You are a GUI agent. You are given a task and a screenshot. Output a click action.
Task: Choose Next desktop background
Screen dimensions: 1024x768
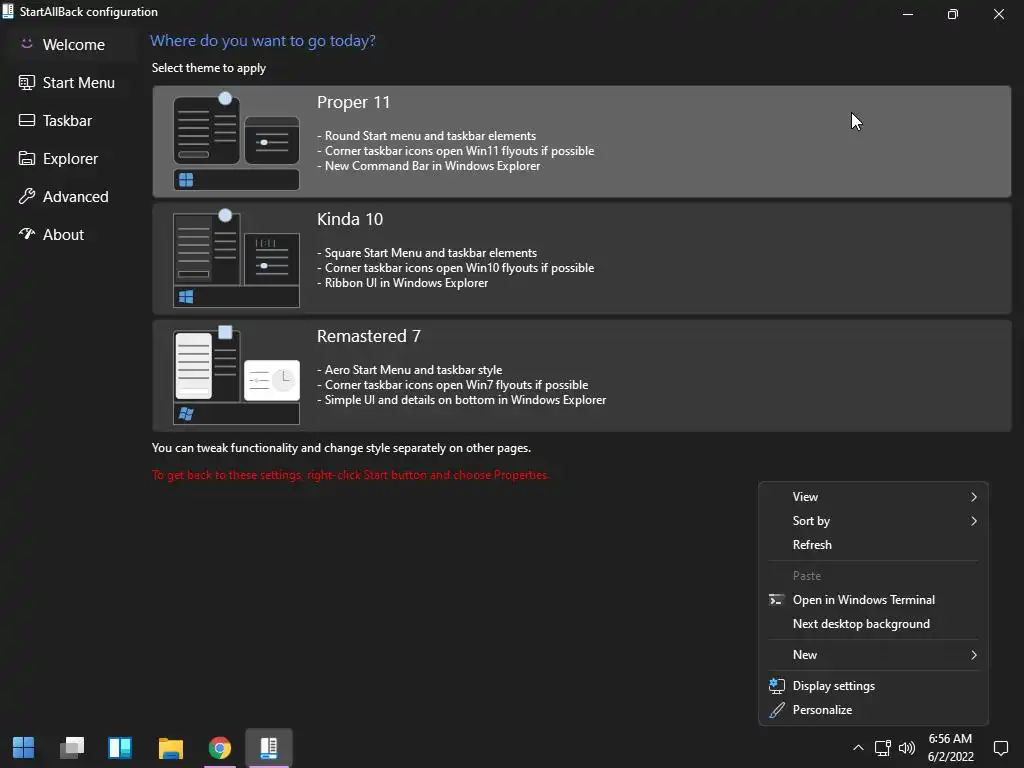[x=873, y=624]
